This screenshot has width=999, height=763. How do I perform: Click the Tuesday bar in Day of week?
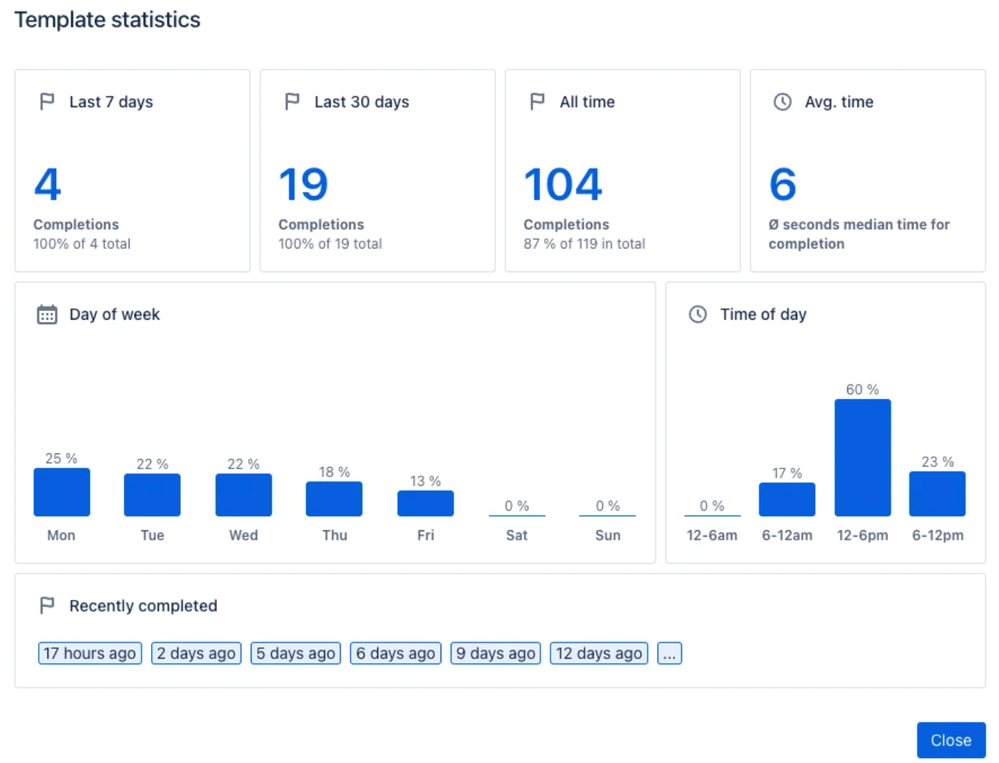[x=152, y=495]
